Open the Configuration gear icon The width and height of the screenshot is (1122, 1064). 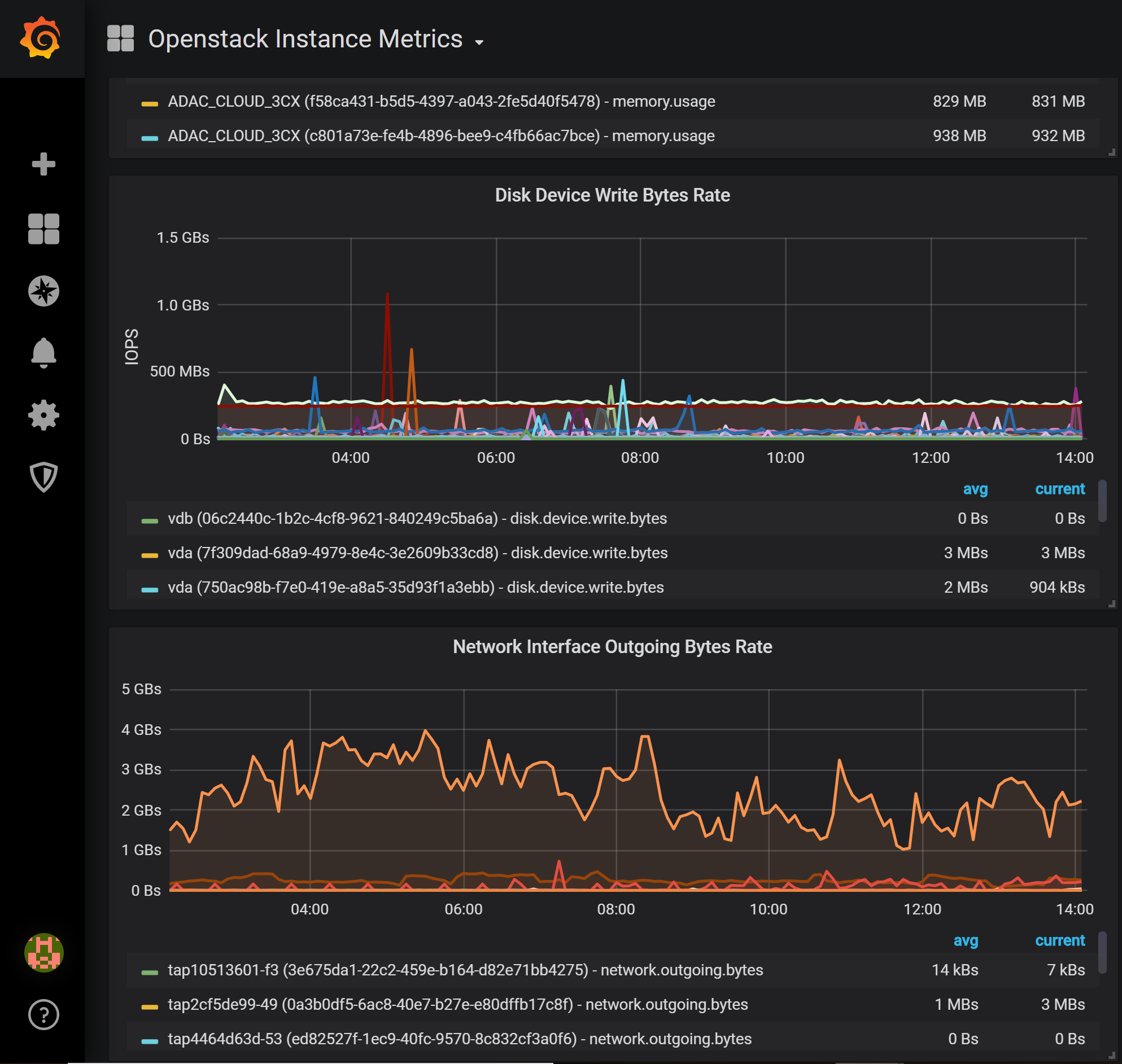tap(43, 415)
